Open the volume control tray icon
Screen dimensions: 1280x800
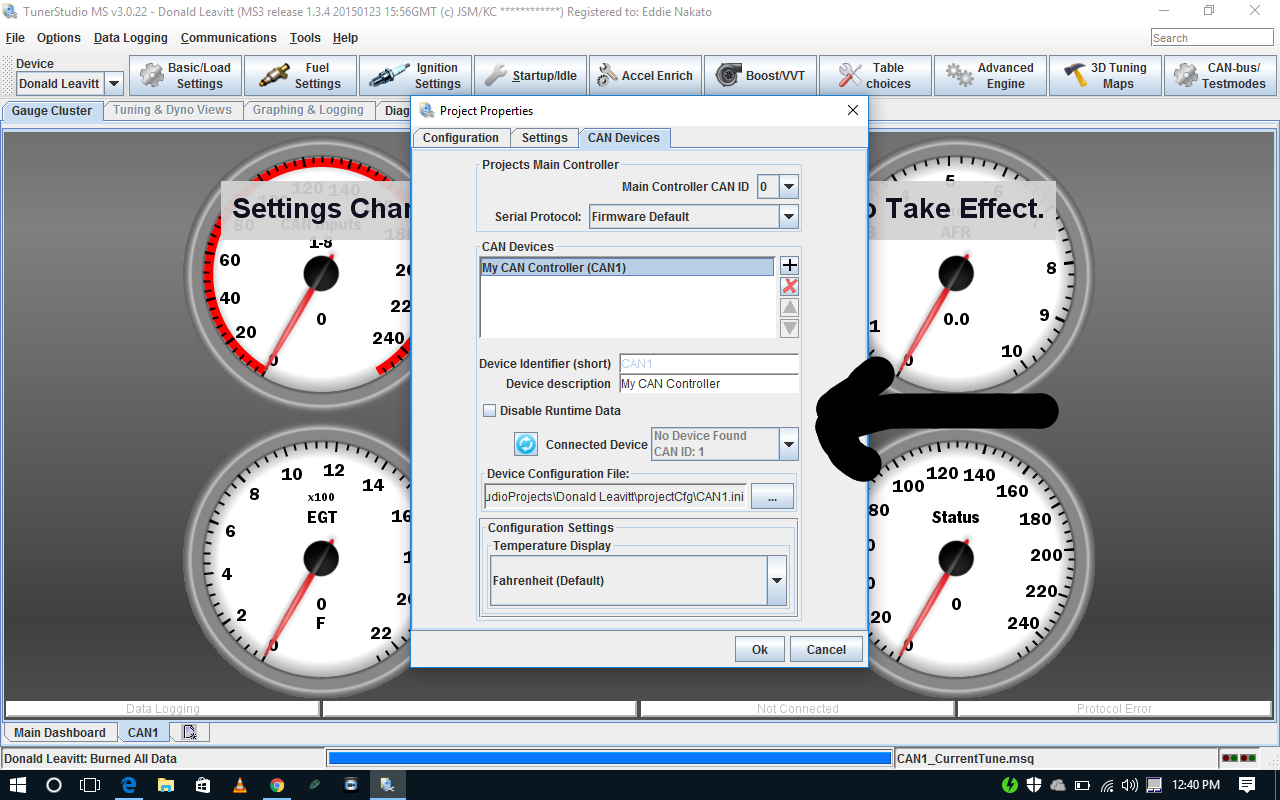tap(1130, 785)
